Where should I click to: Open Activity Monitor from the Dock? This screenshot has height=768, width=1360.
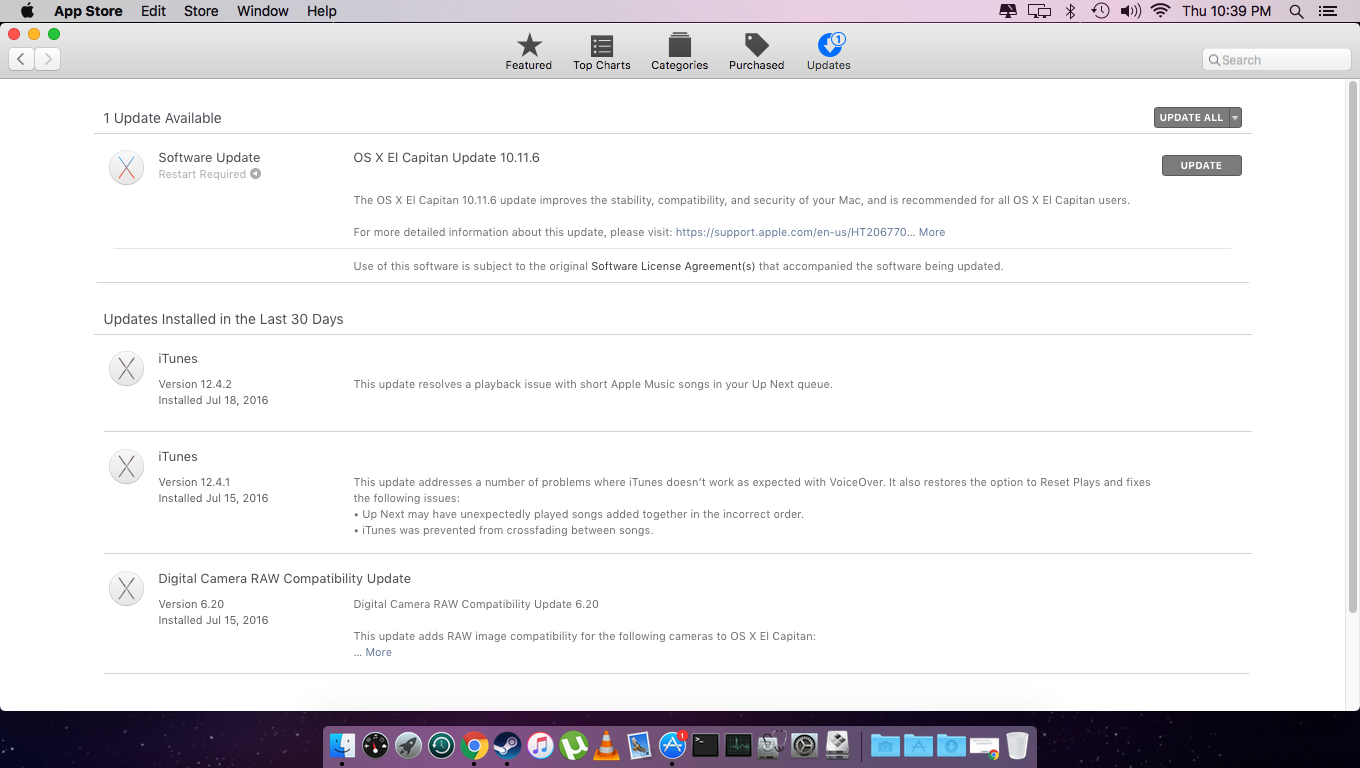point(738,745)
